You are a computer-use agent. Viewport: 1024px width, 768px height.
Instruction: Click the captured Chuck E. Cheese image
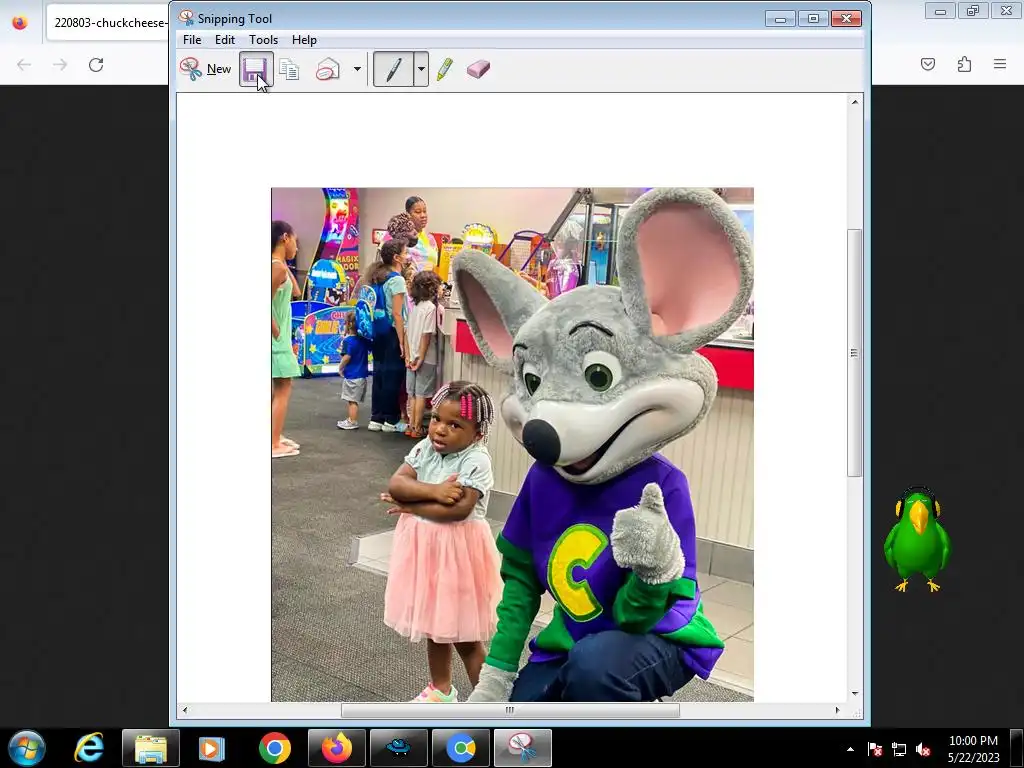tap(513, 444)
